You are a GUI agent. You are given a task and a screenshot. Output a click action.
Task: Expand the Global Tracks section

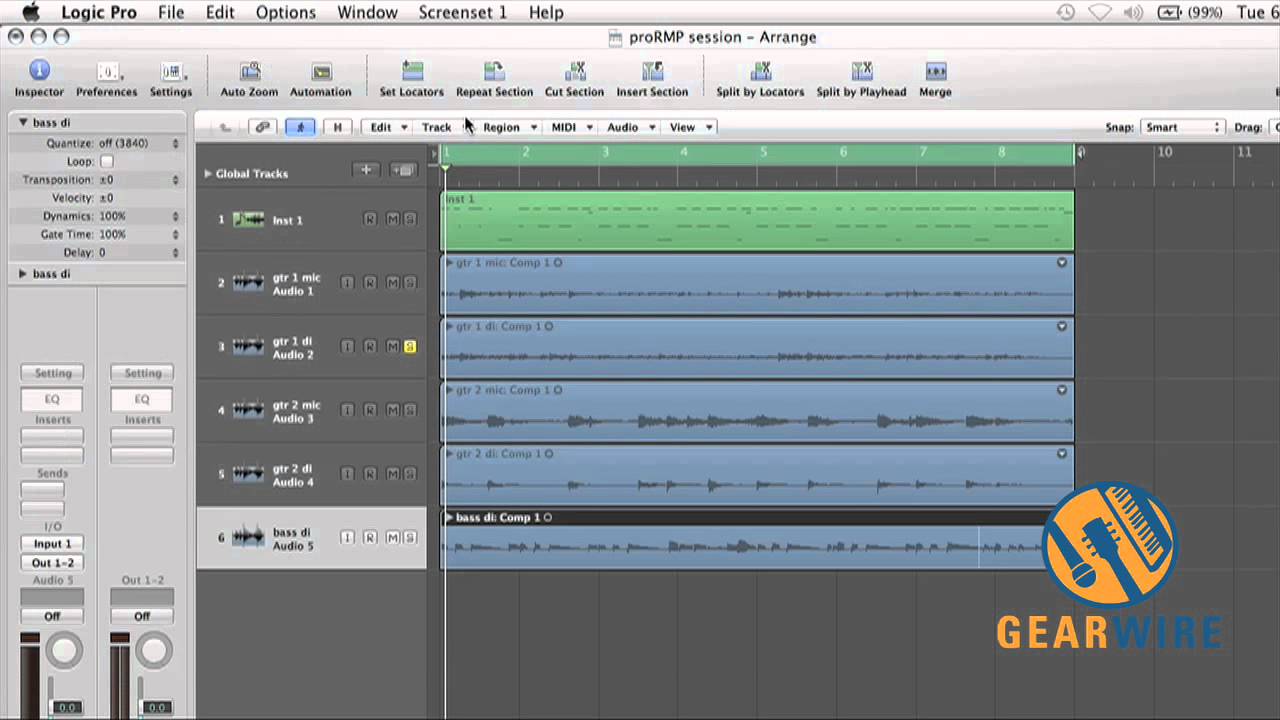tap(207, 173)
